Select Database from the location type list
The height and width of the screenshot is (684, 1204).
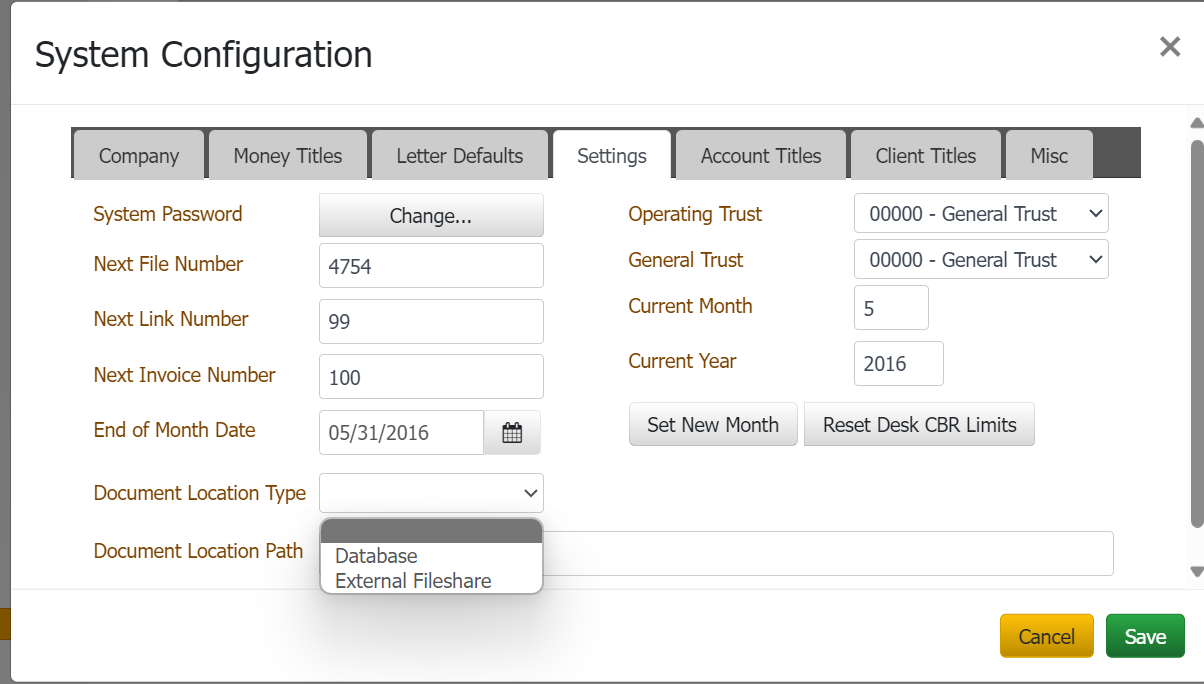(x=376, y=556)
